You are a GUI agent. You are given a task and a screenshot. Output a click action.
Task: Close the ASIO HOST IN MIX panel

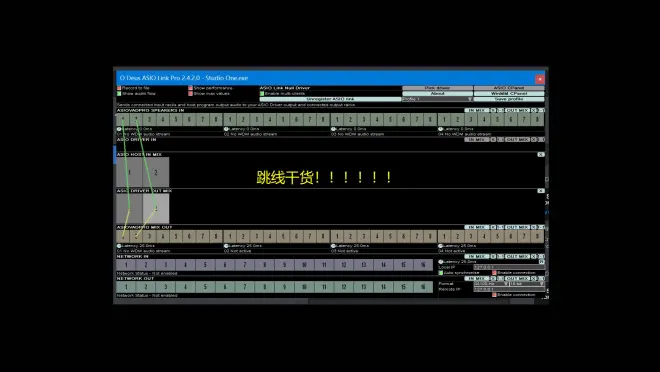click(x=541, y=154)
